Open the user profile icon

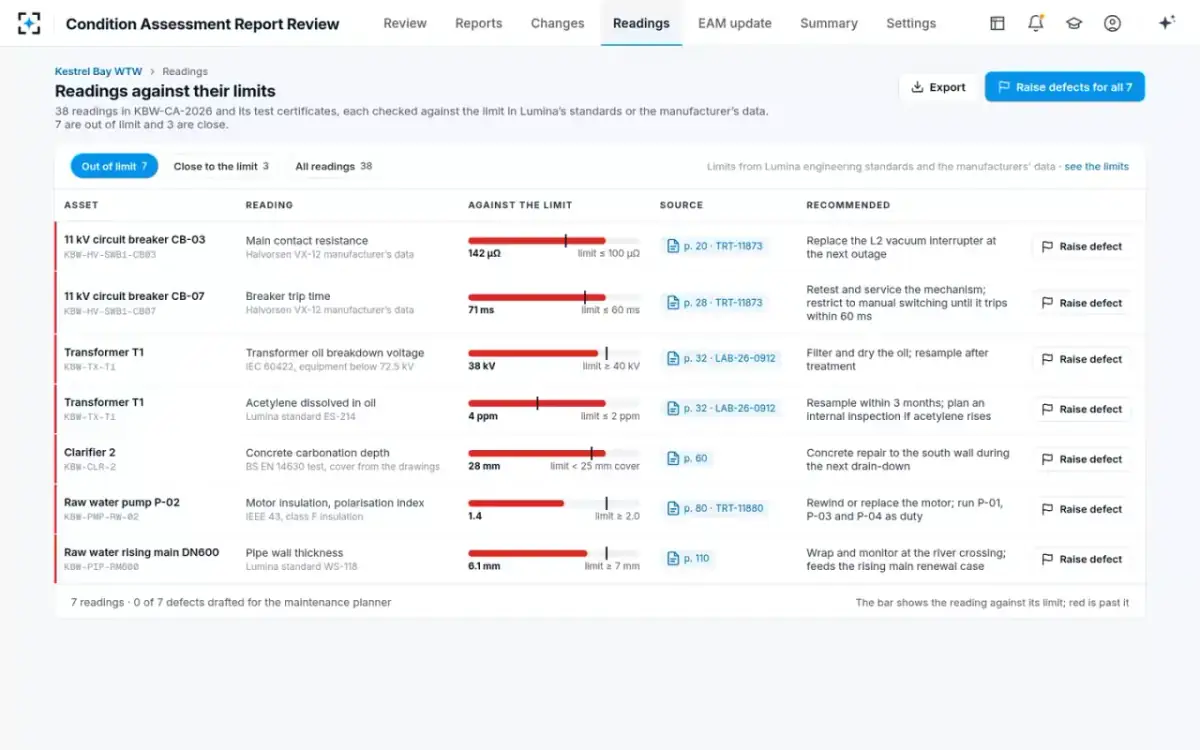(x=1112, y=23)
